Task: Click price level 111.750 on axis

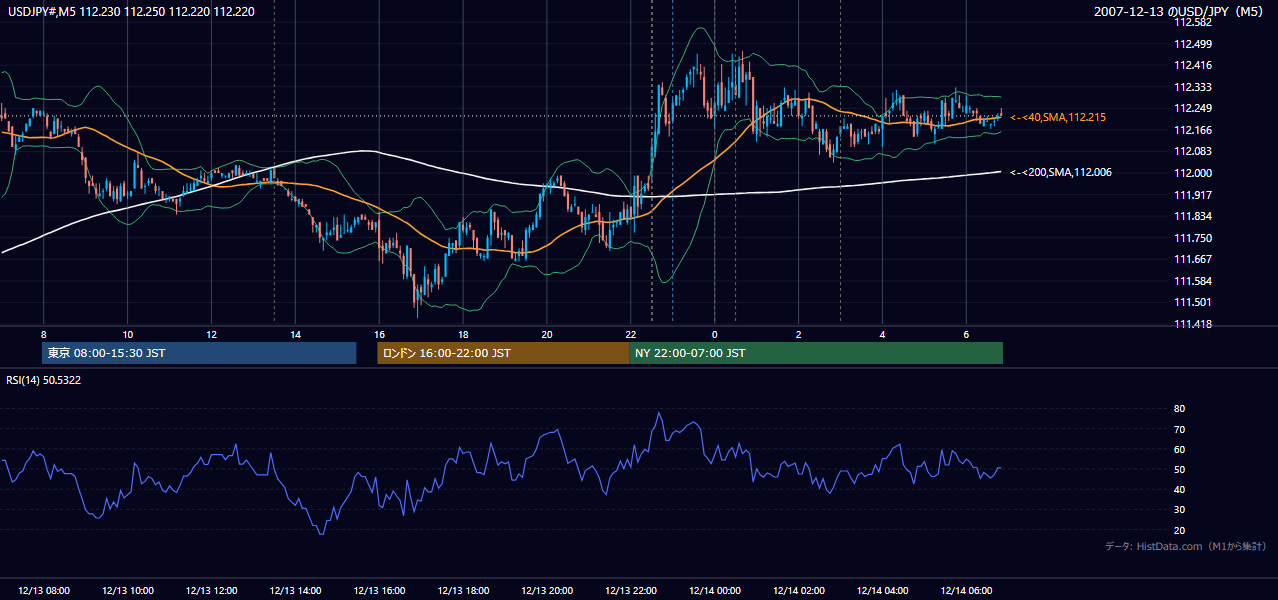Action: coord(1194,238)
